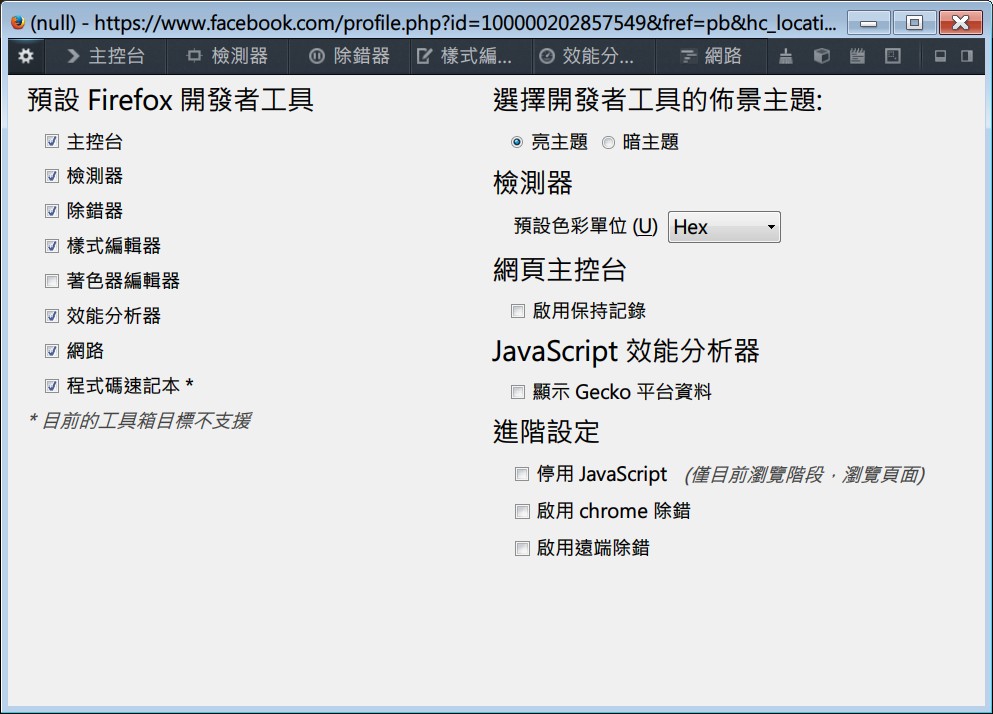The image size is (993, 714).
Task: Enable the 啟用保持記錄 checkbox
Action: pos(517,311)
